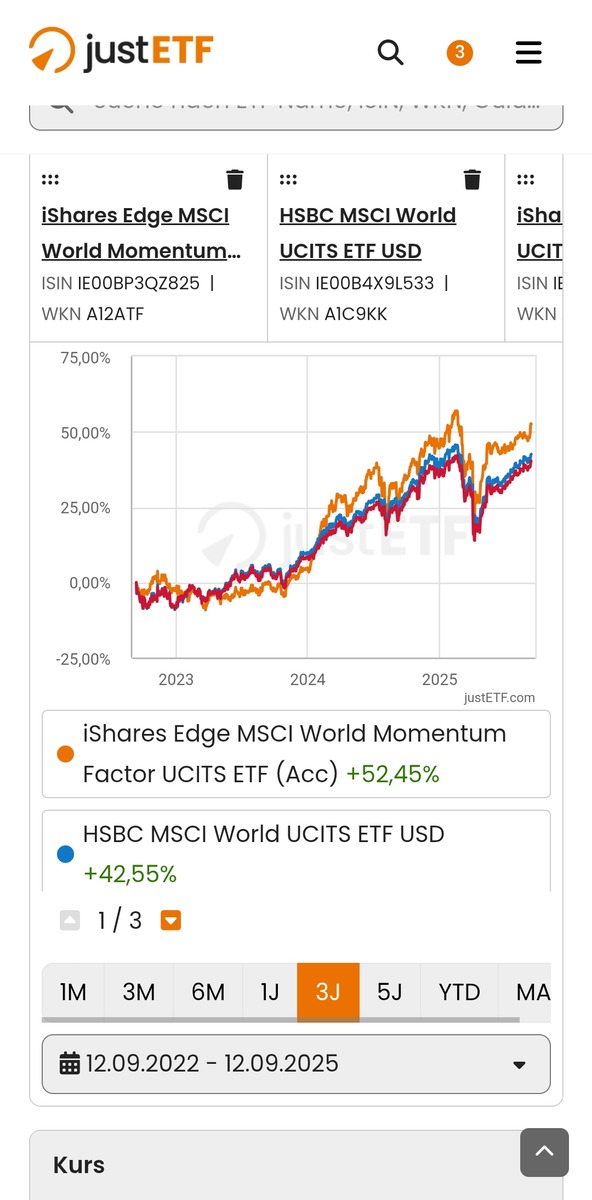The width and height of the screenshot is (592, 1200).
Task: Open HSBC MSCI World UCITS ETF USD link
Action: click(367, 233)
